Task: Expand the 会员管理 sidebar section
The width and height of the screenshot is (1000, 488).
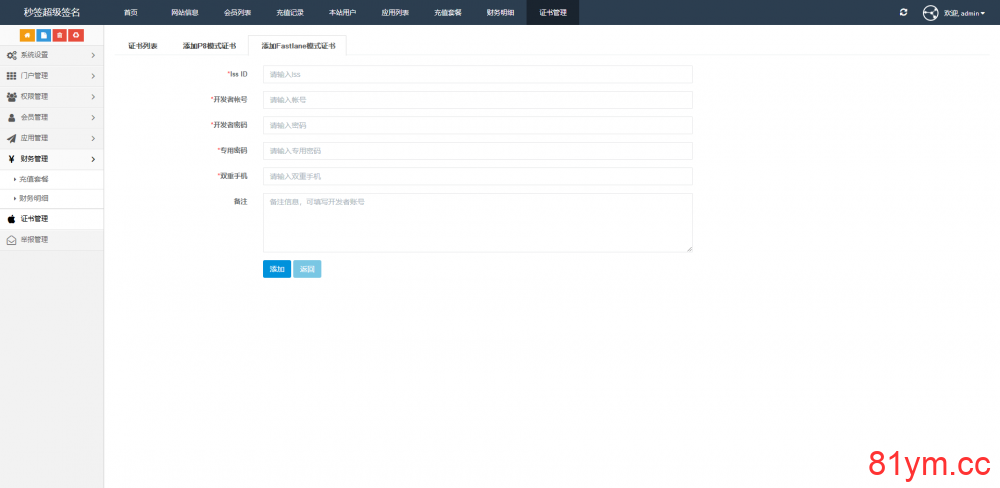Action: [51, 117]
